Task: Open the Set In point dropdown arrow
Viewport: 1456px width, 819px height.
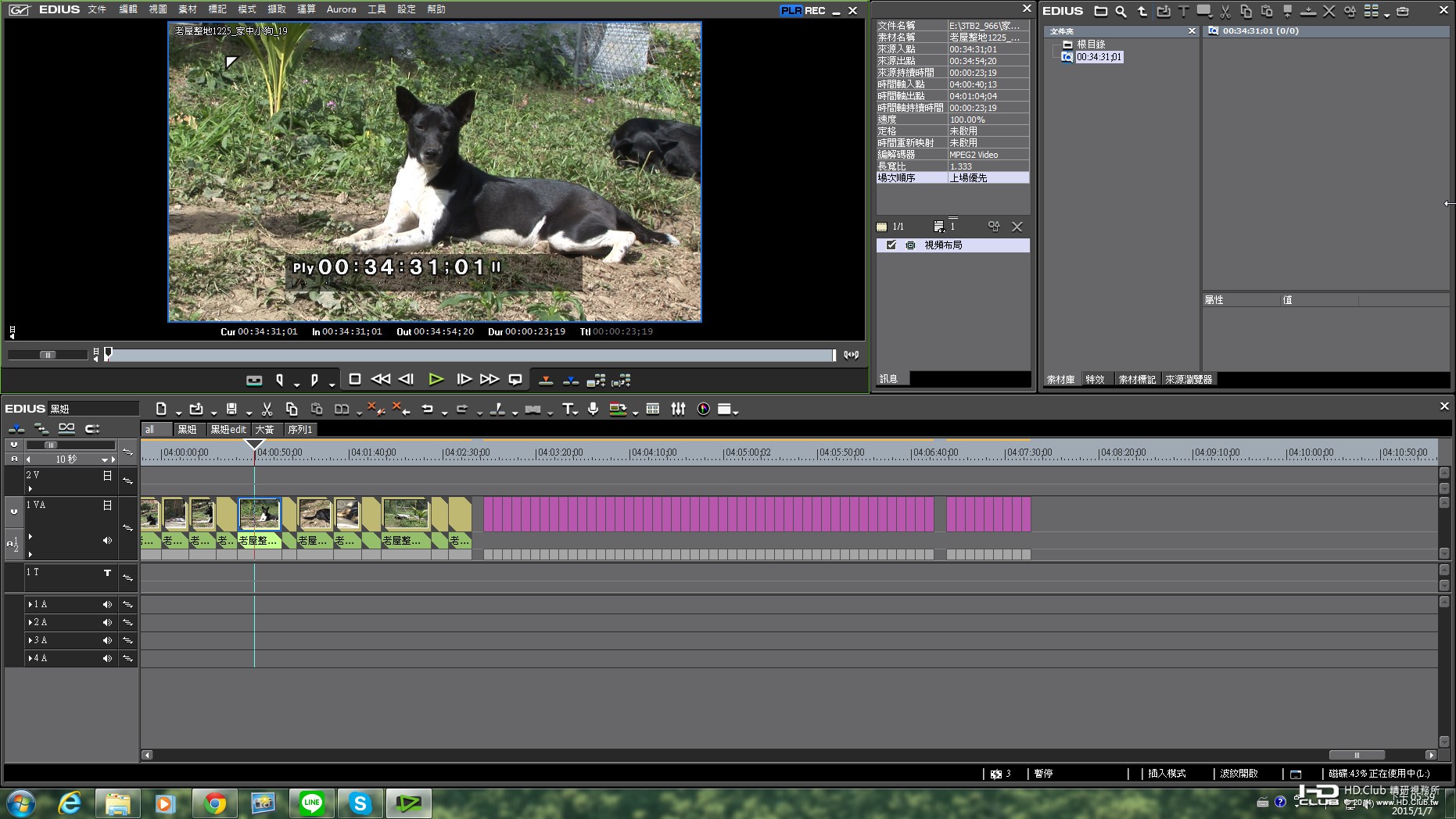Action: (296, 384)
